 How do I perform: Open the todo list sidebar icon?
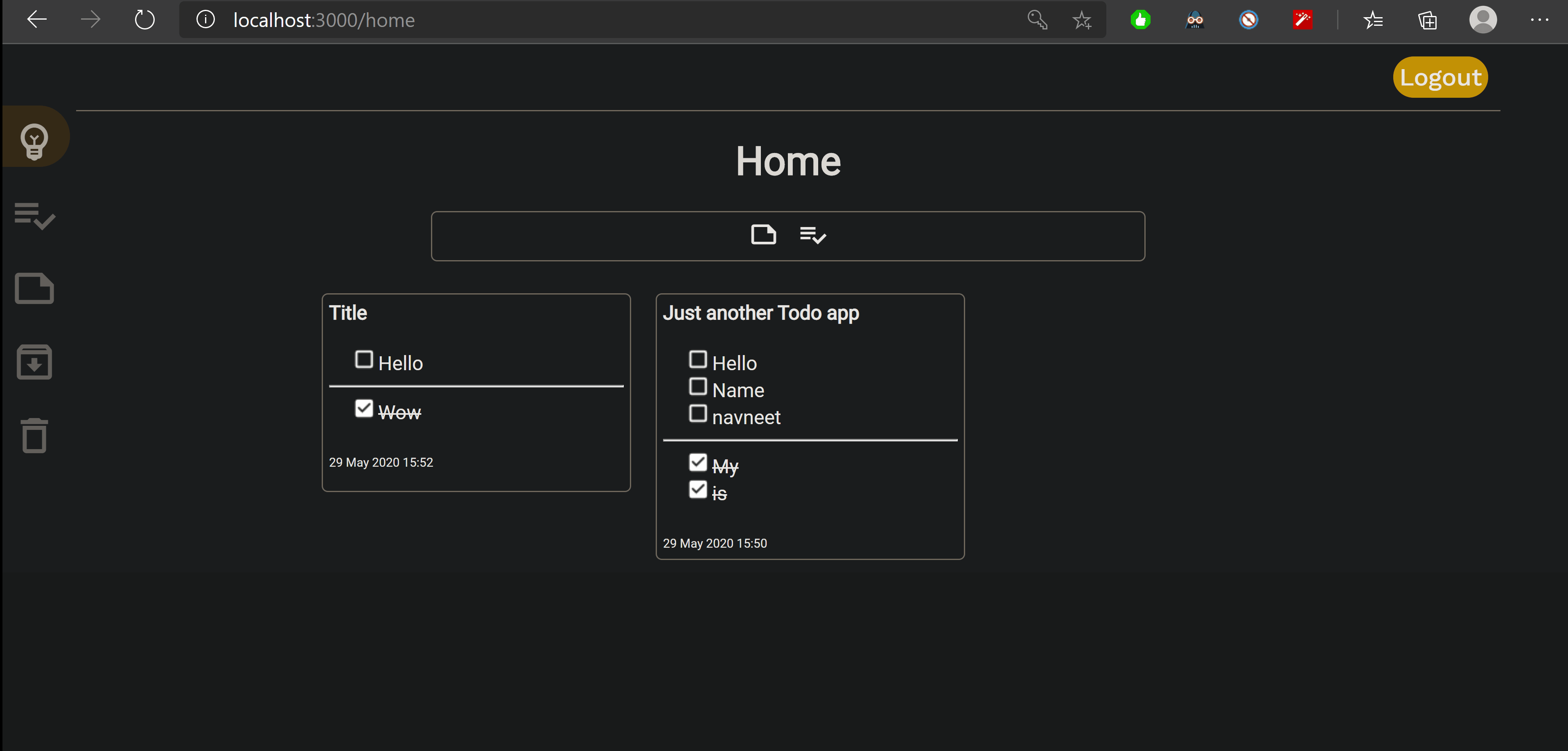pos(34,215)
